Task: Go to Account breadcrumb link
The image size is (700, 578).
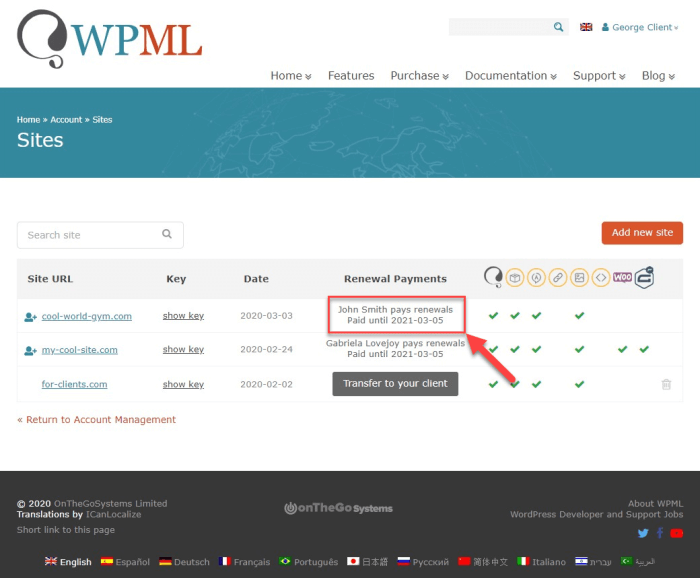Action: point(66,120)
